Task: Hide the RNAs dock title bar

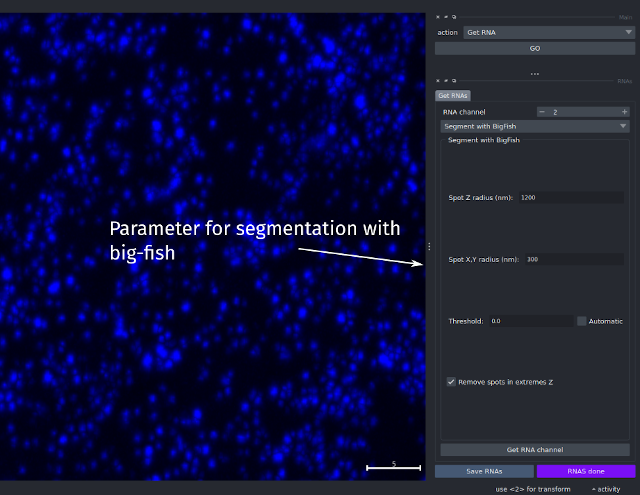Action: 446,81
